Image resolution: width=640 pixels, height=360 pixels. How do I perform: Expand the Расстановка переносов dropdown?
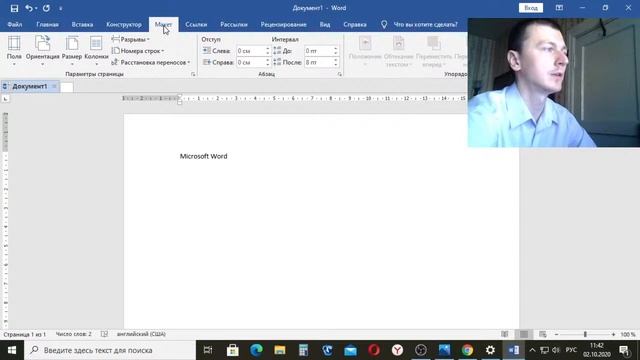tap(151, 62)
